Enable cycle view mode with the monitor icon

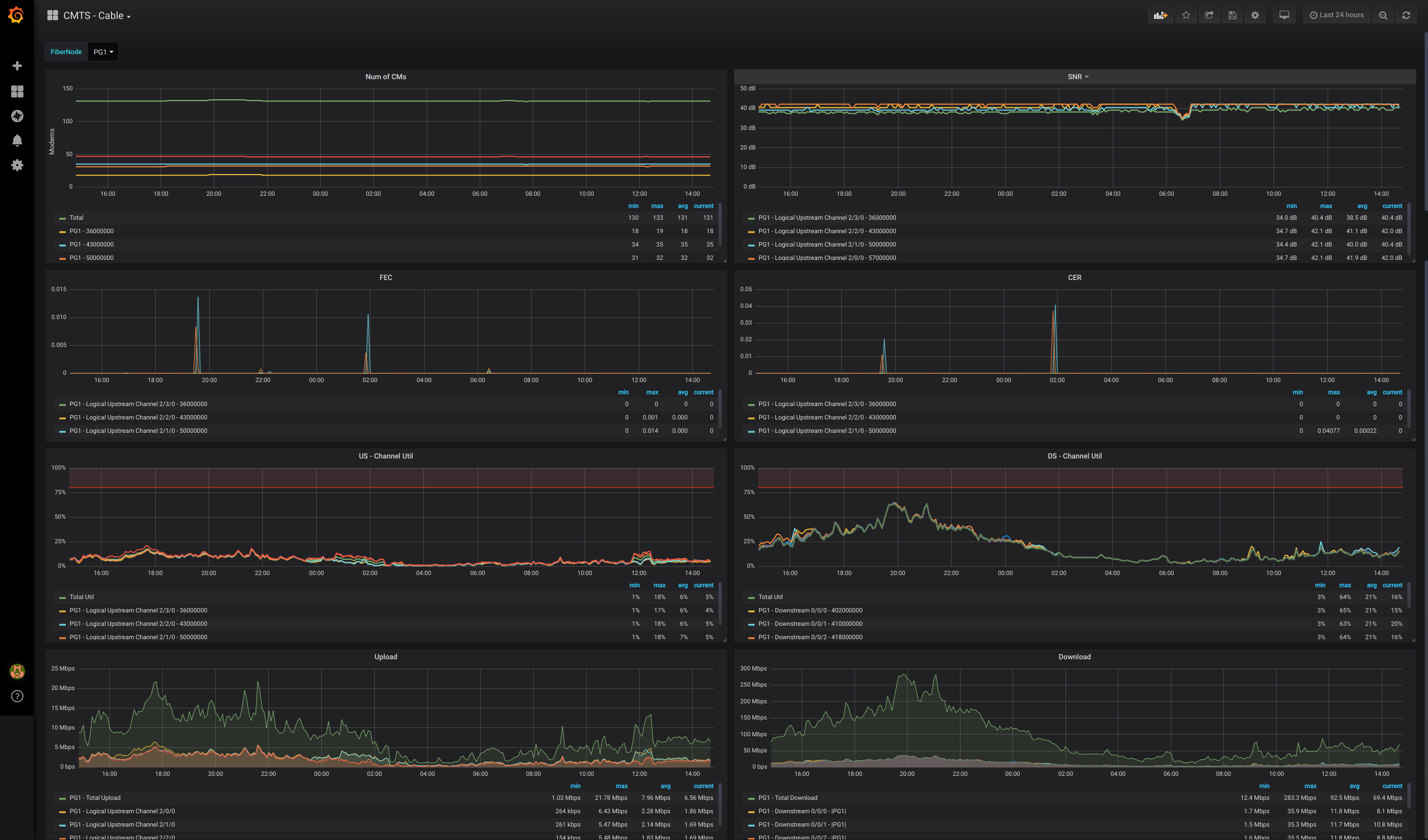click(x=1284, y=15)
